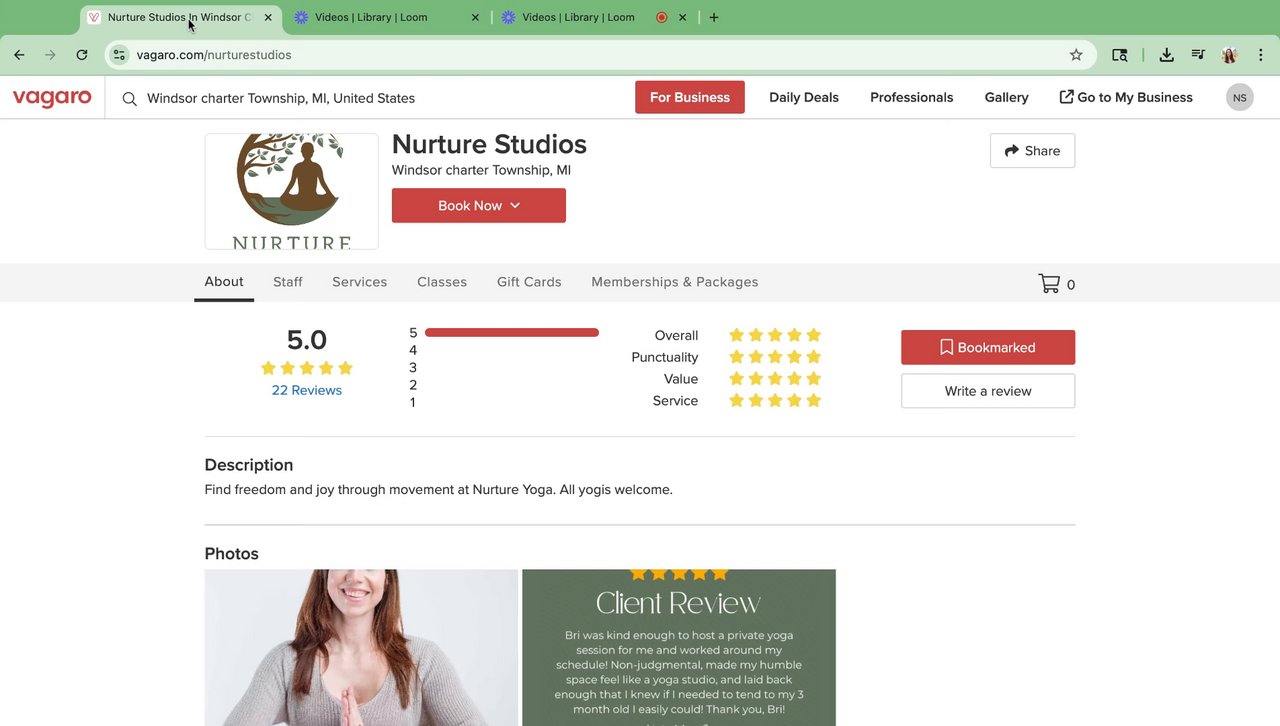Open new browser tab
This screenshot has width=1280, height=726.
point(713,17)
